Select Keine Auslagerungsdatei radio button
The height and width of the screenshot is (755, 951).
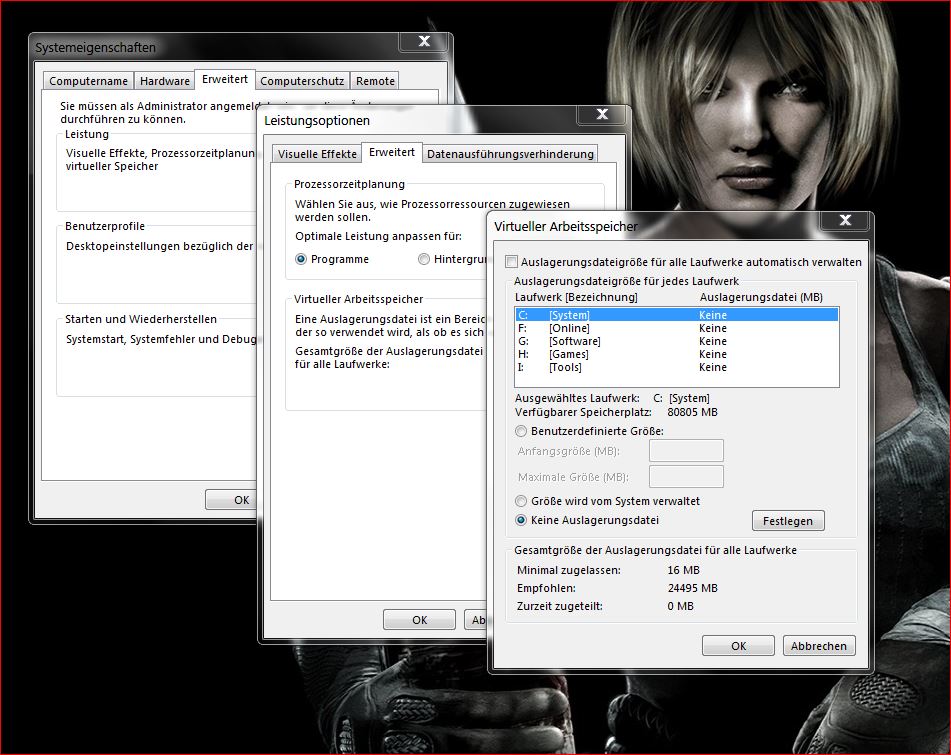click(521, 520)
